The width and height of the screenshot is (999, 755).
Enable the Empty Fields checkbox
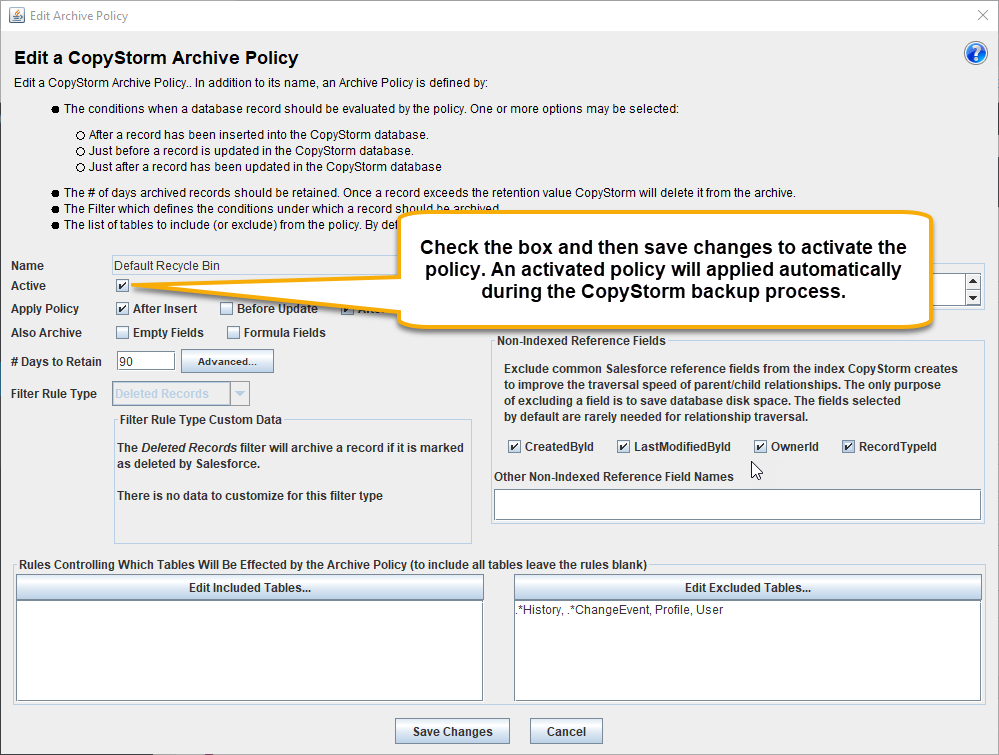[x=122, y=333]
